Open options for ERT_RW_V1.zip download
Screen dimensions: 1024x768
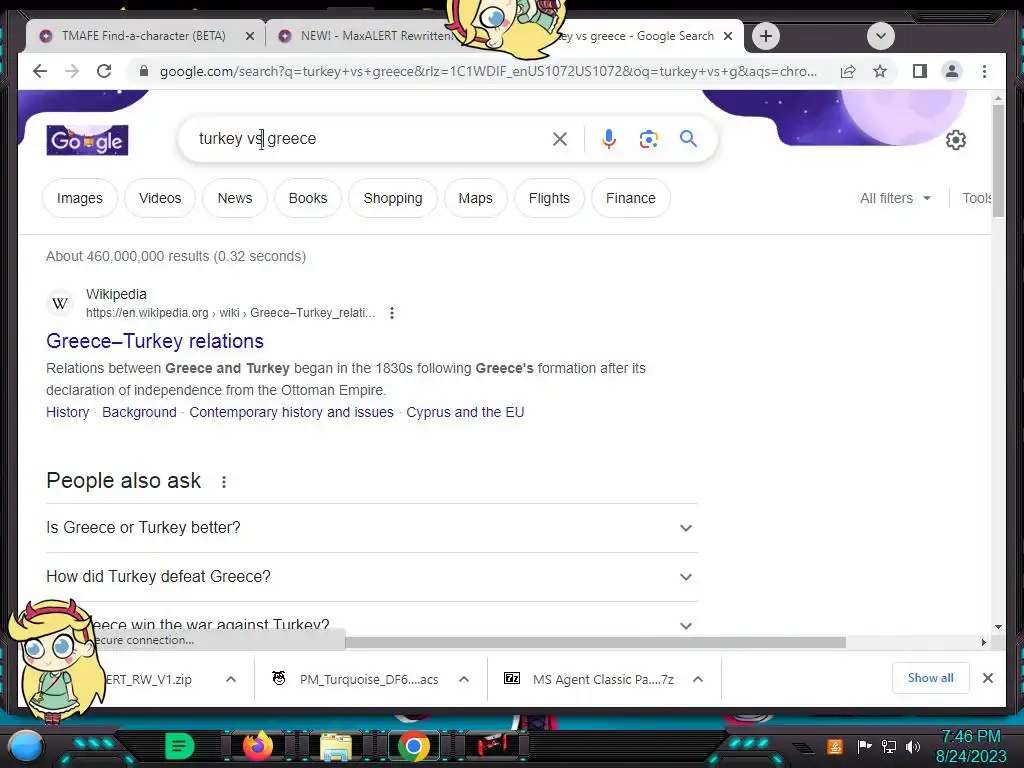(231, 679)
